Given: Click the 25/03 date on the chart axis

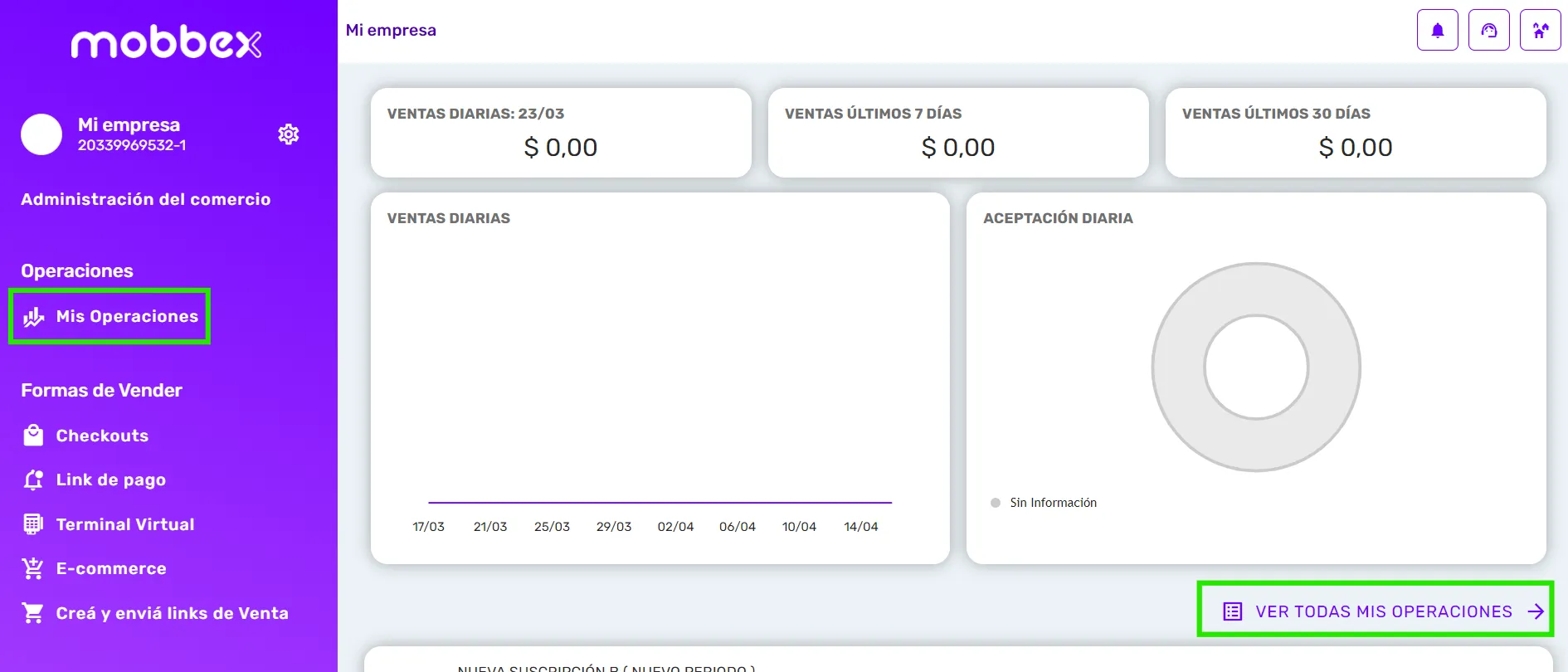Looking at the screenshot, I should point(552,527).
